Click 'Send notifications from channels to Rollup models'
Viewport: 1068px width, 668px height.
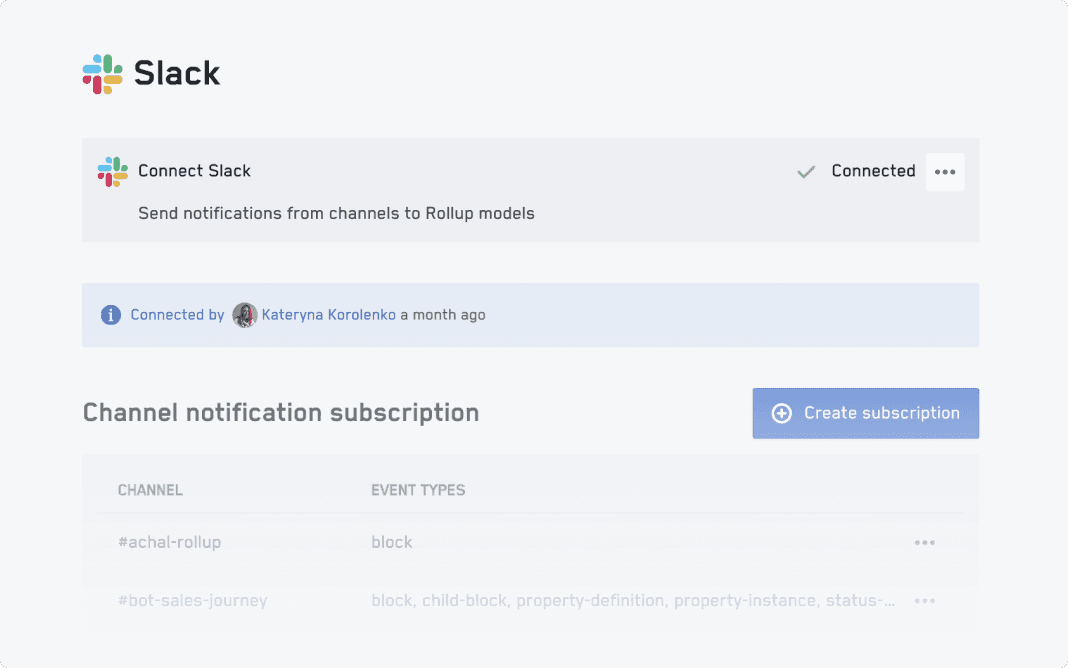coord(336,214)
